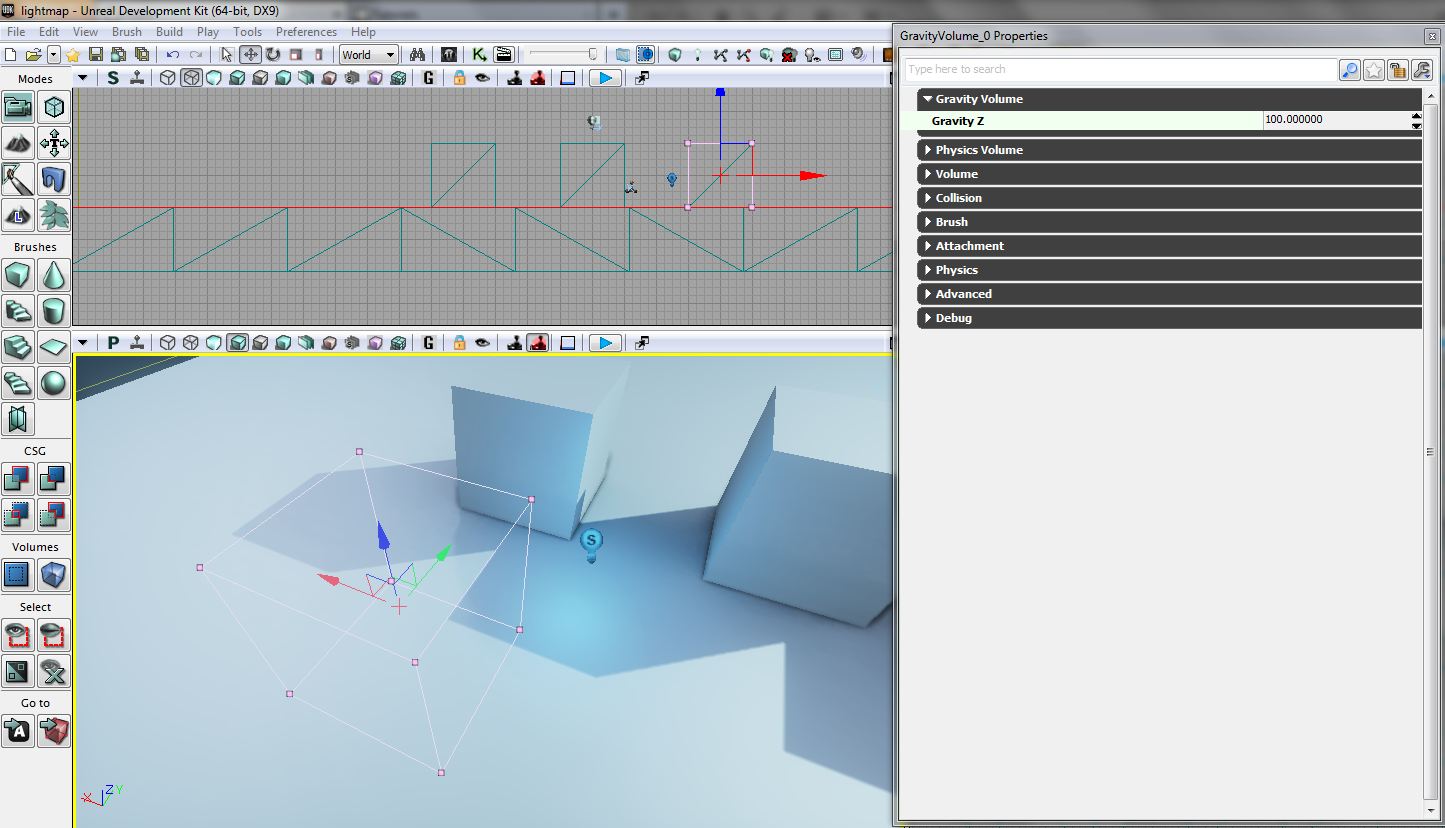Open the Build menu

169,32
